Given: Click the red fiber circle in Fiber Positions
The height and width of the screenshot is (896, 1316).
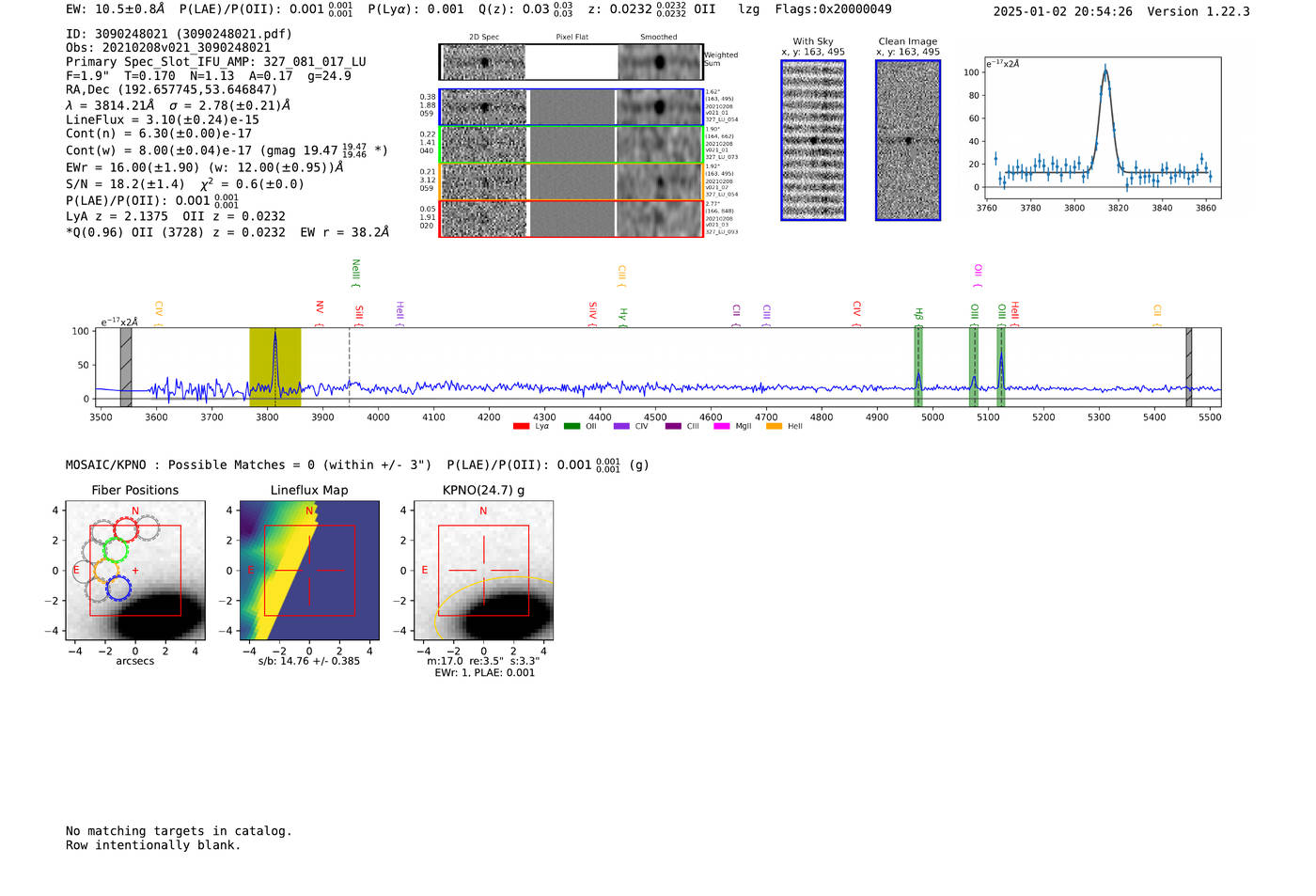Looking at the screenshot, I should click(x=125, y=528).
